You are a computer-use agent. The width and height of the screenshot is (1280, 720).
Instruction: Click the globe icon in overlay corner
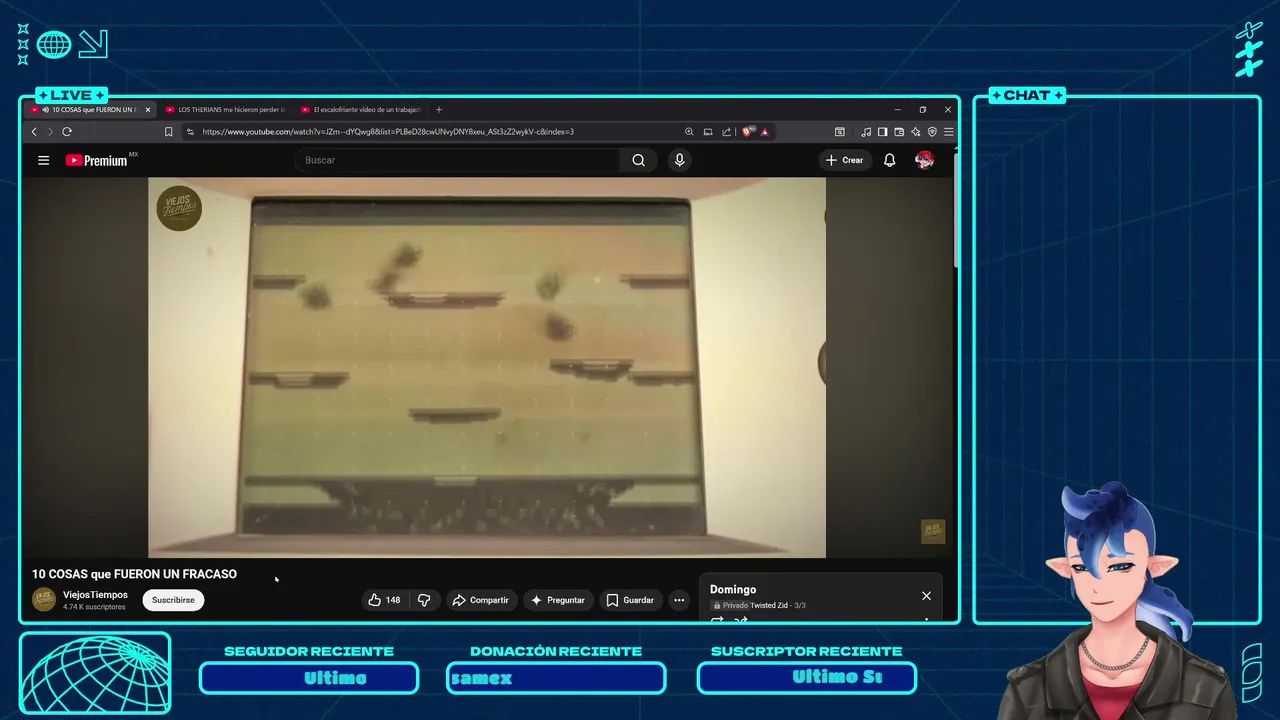pyautogui.click(x=54, y=44)
